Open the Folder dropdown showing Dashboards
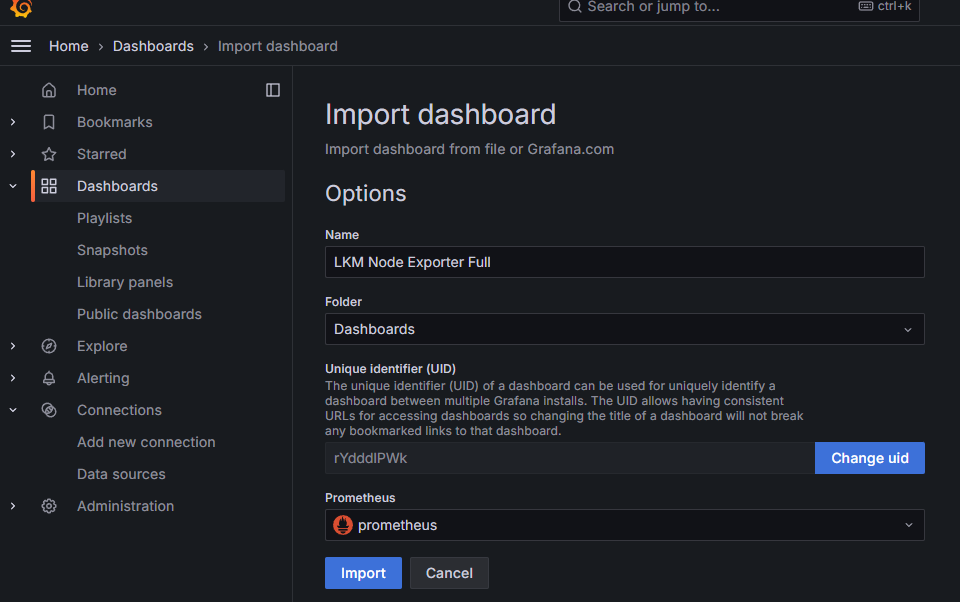The height and width of the screenshot is (602, 960). [x=624, y=329]
